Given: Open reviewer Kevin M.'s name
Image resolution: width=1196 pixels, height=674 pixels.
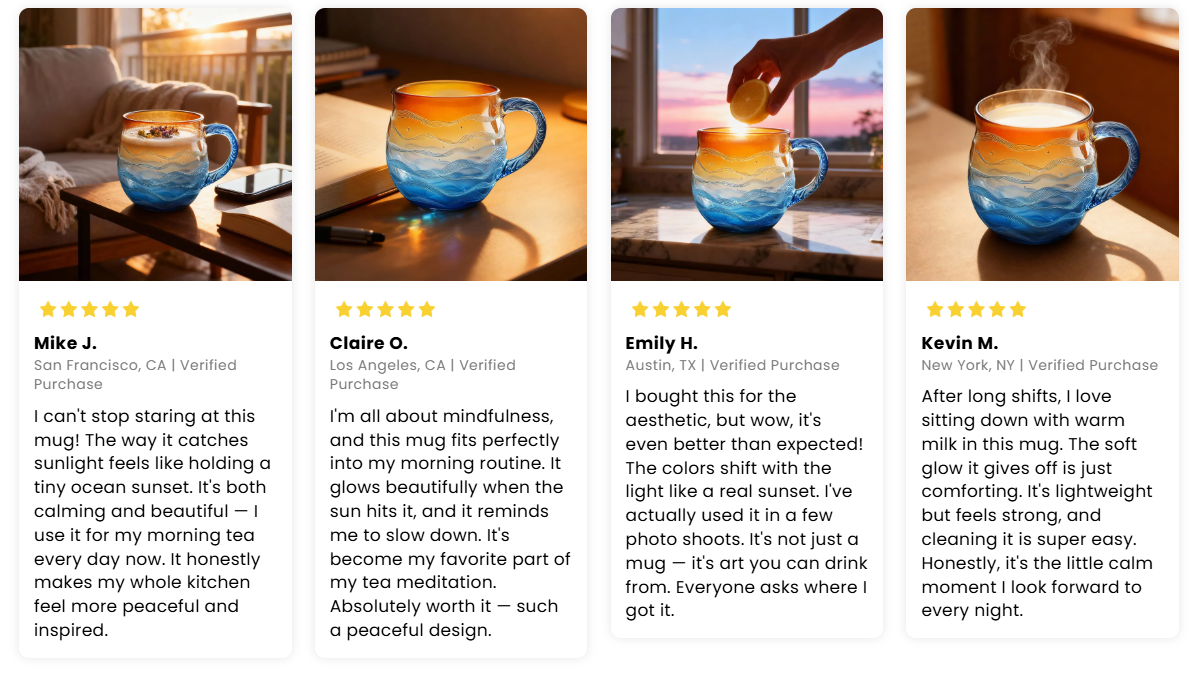Looking at the screenshot, I should 959,343.
